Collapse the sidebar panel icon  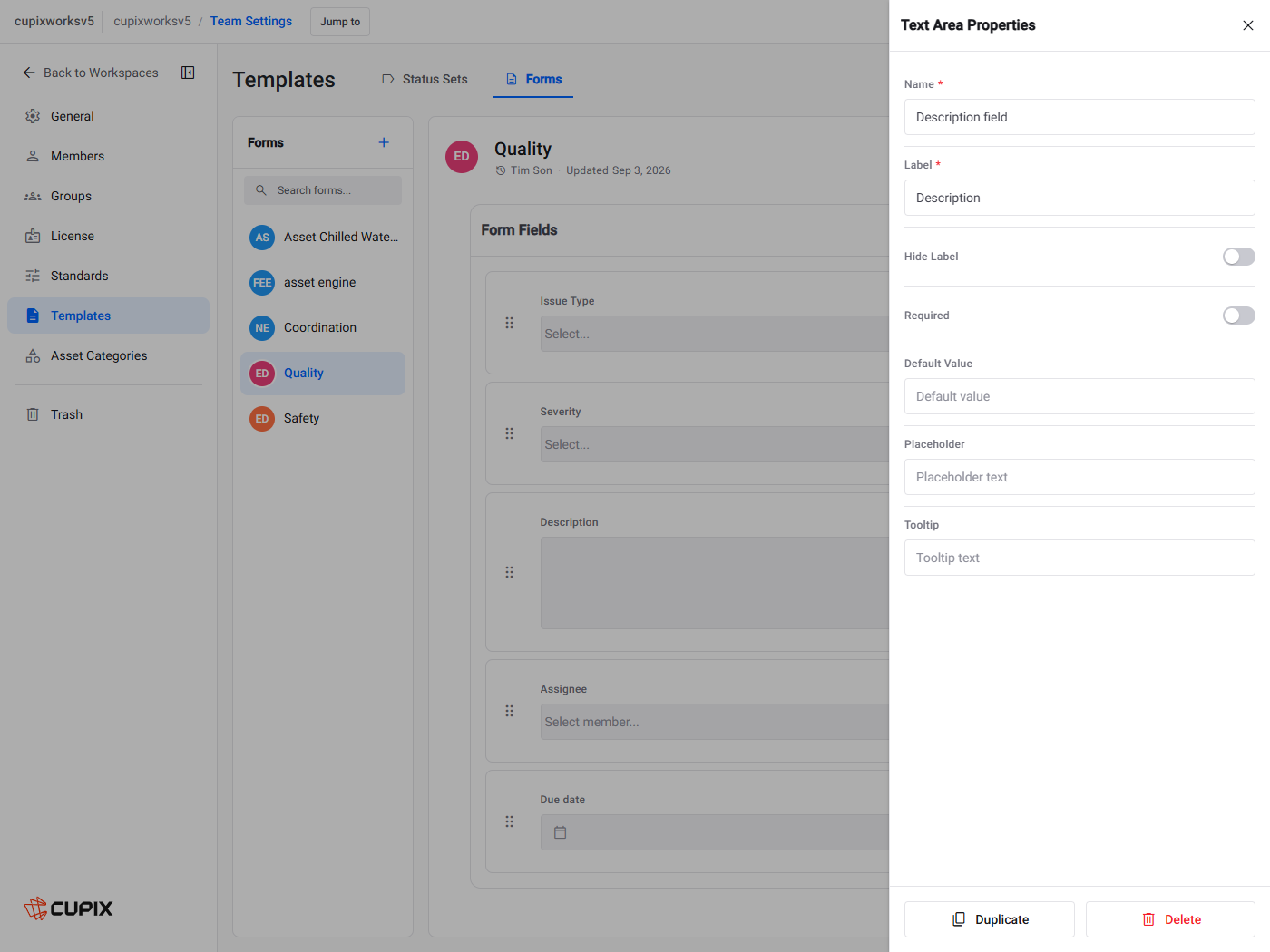click(x=188, y=73)
